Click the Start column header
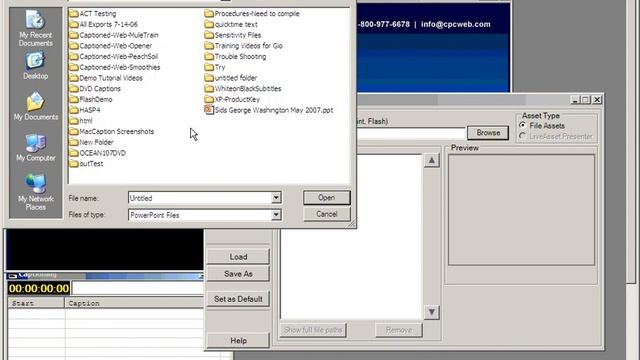 36,303
